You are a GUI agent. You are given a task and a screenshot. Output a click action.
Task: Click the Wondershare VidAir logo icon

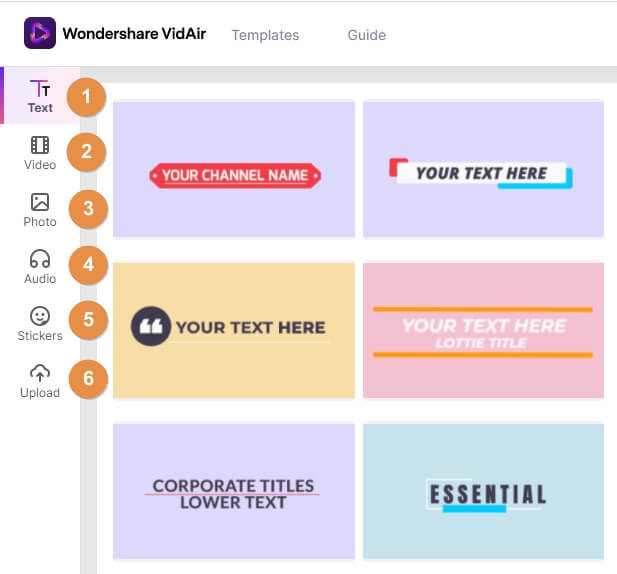tap(40, 33)
